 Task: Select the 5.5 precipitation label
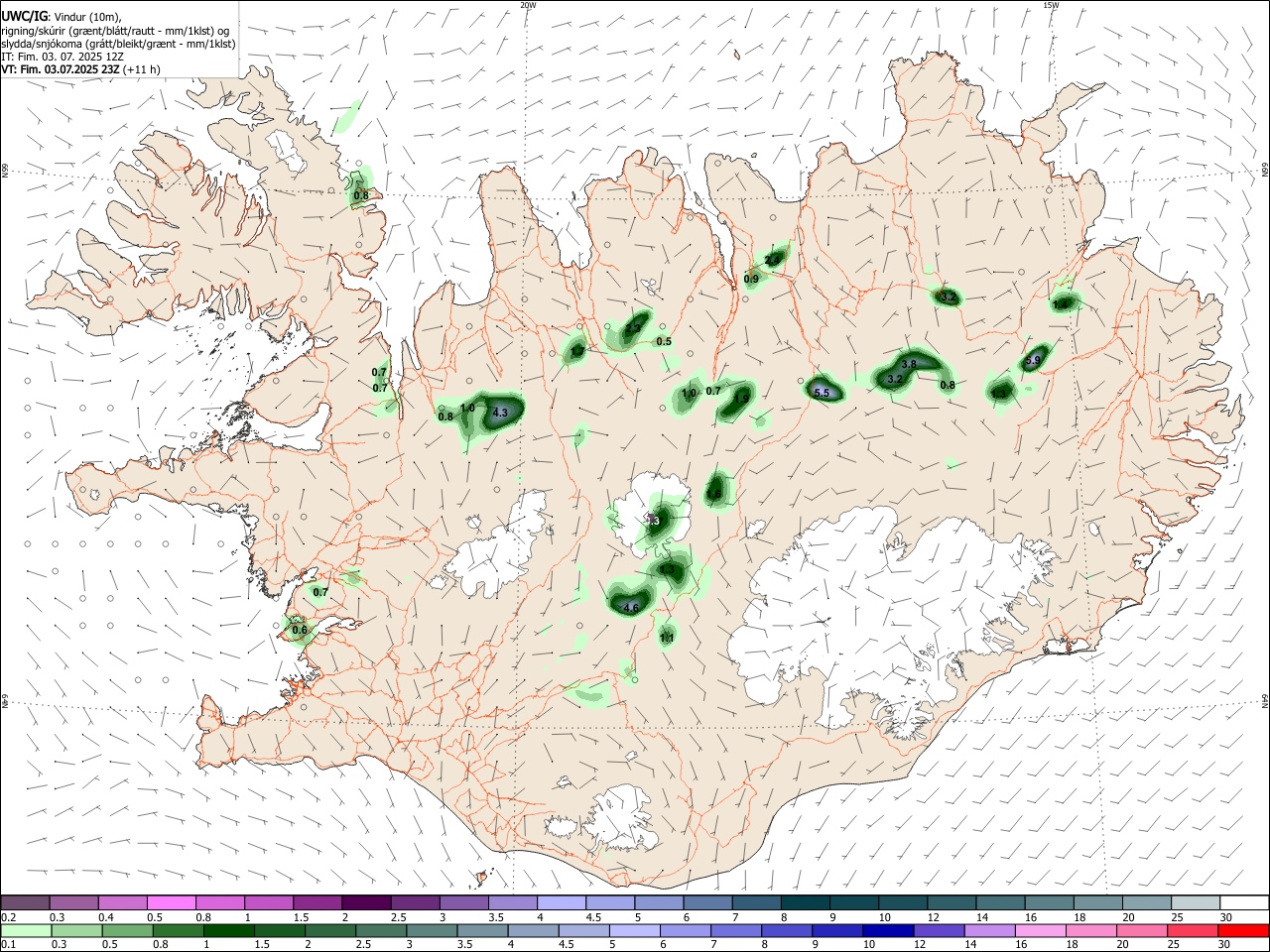point(822,394)
